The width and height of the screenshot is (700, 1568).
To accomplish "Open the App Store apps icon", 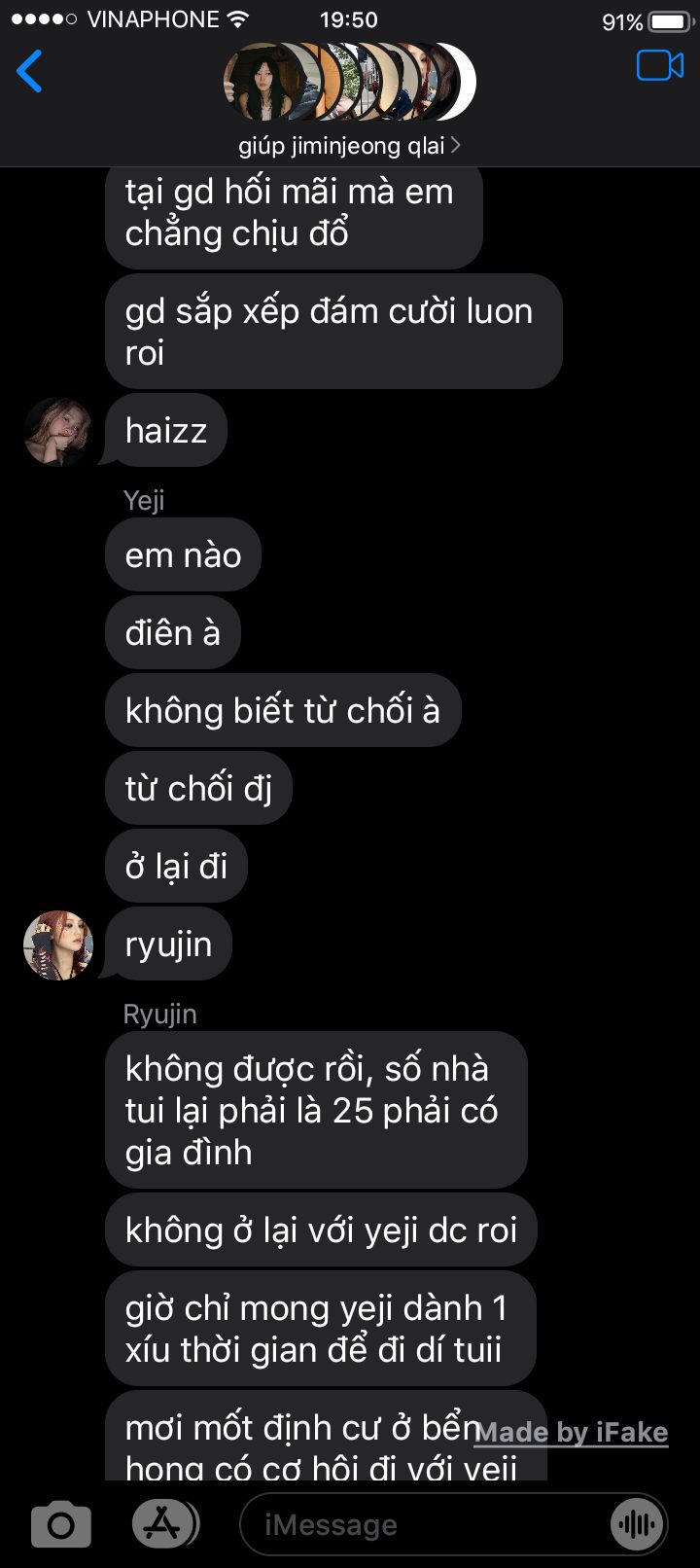I will coord(164,1523).
